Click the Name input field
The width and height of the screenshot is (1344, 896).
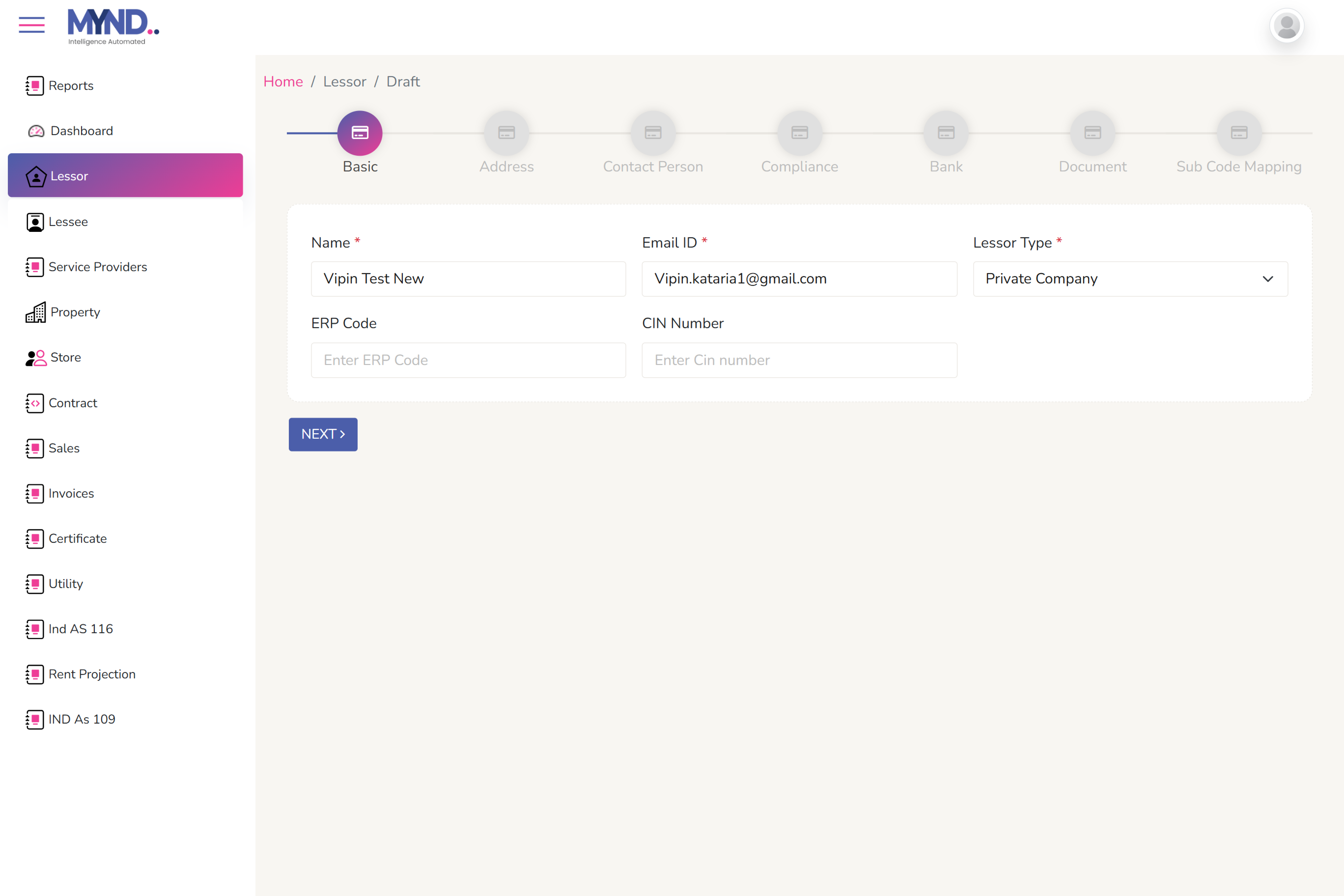pos(468,279)
